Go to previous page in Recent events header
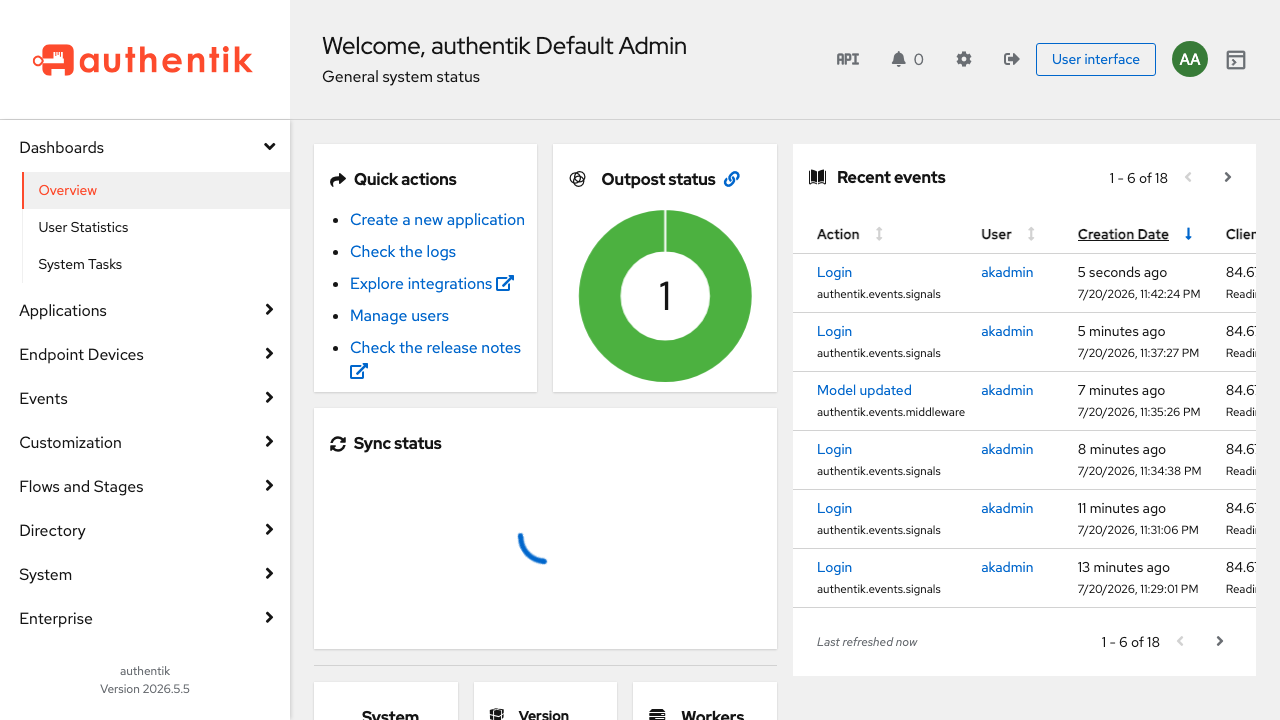Viewport: 1280px width, 720px height. [x=1189, y=177]
